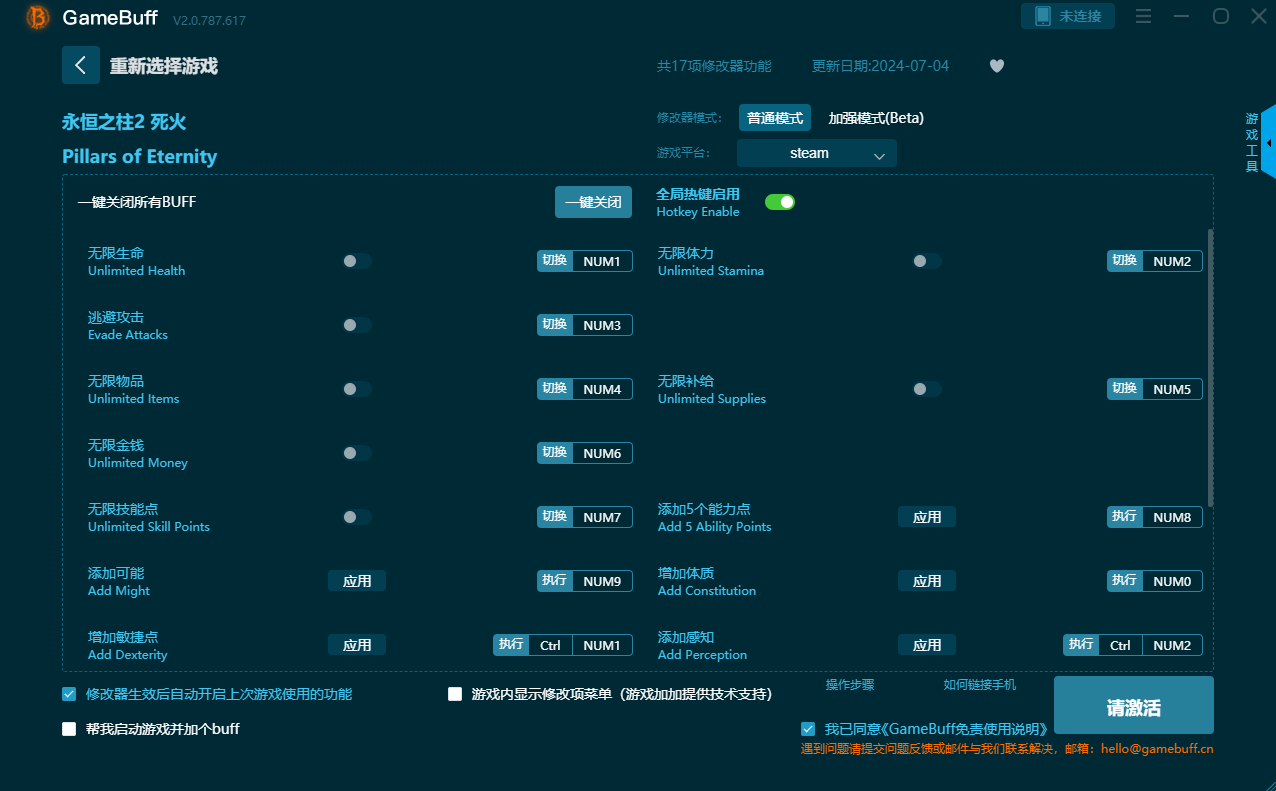Click the NUM3 hotkey for Evade Attacks
1276x791 pixels.
coord(602,325)
